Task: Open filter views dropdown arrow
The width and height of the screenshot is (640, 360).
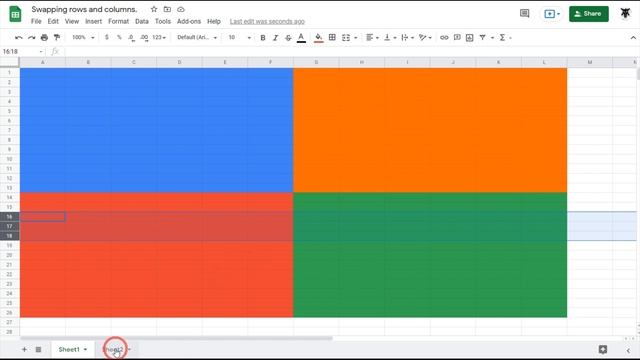Action: coord(492,38)
